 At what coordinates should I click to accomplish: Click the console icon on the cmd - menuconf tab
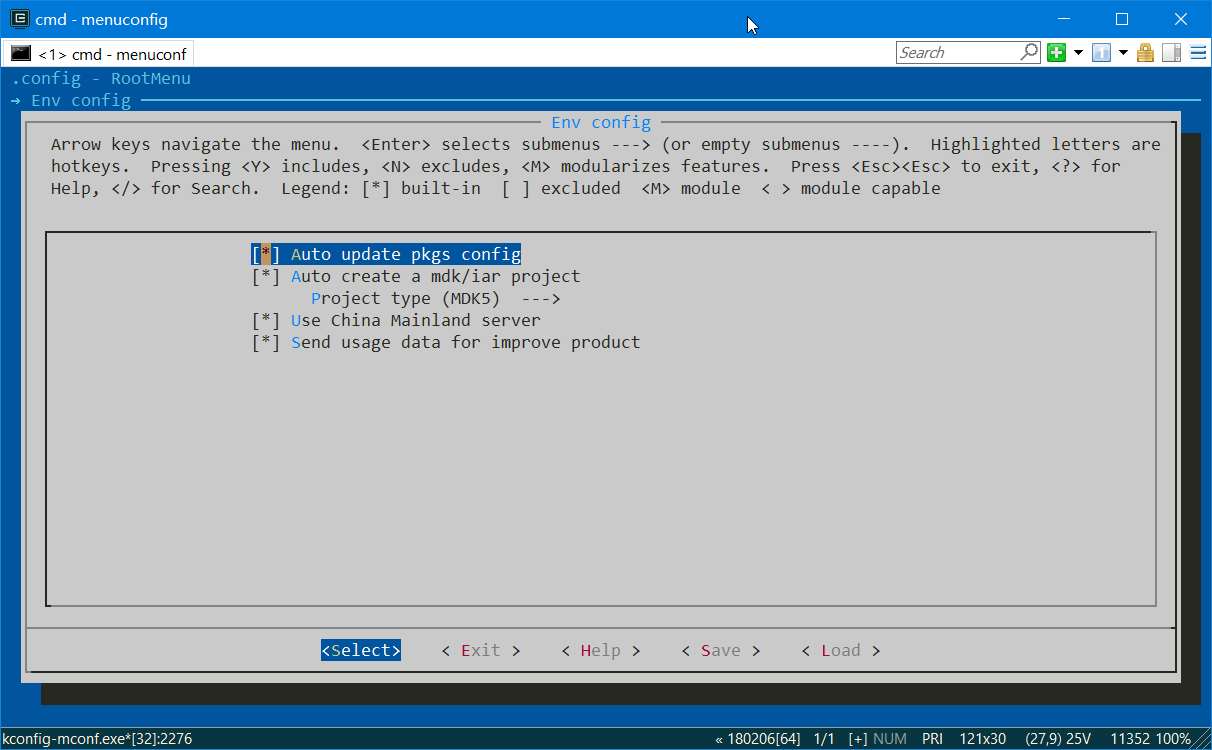[x=20, y=53]
